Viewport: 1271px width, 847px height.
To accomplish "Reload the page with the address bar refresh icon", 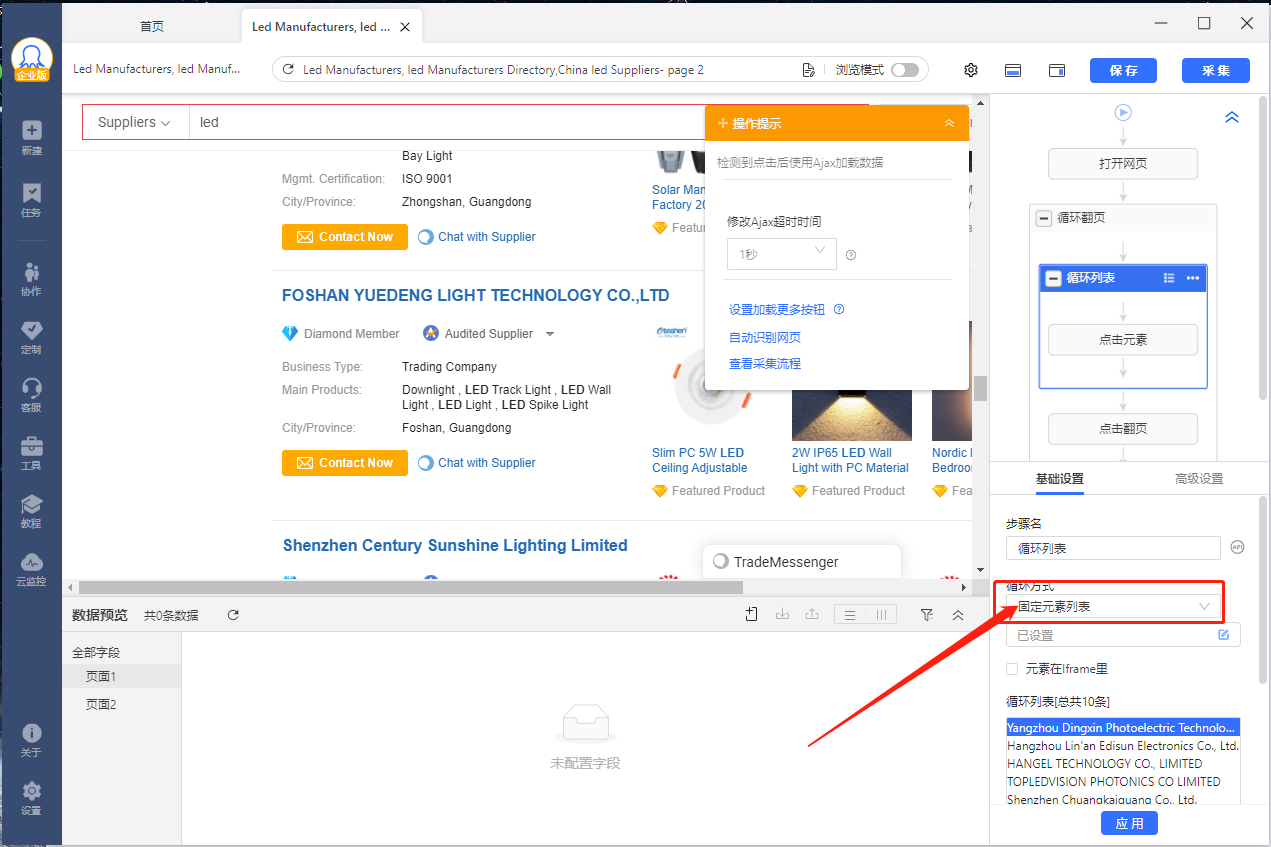I will pos(288,70).
